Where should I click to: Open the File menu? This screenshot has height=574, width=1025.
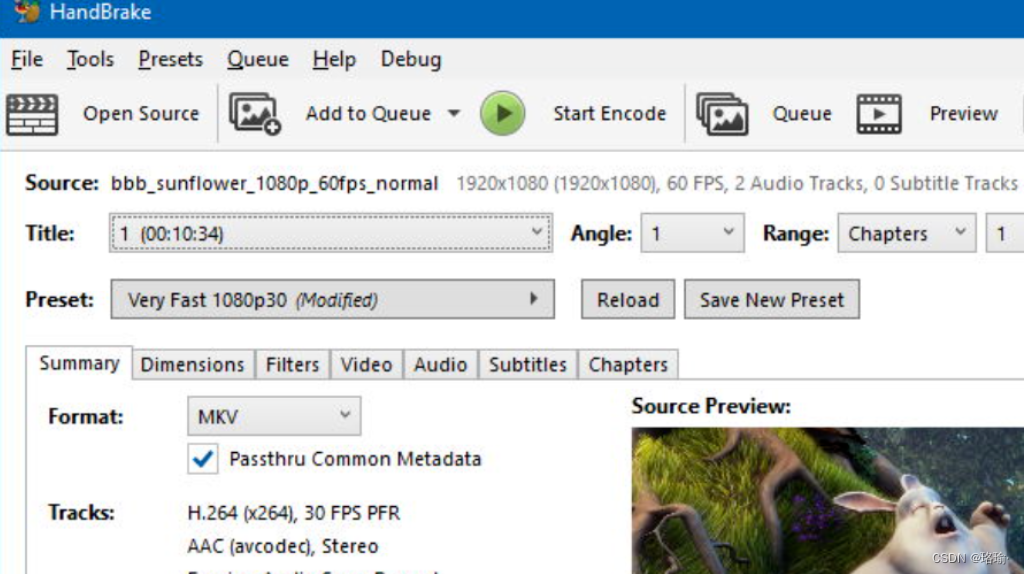click(27, 59)
